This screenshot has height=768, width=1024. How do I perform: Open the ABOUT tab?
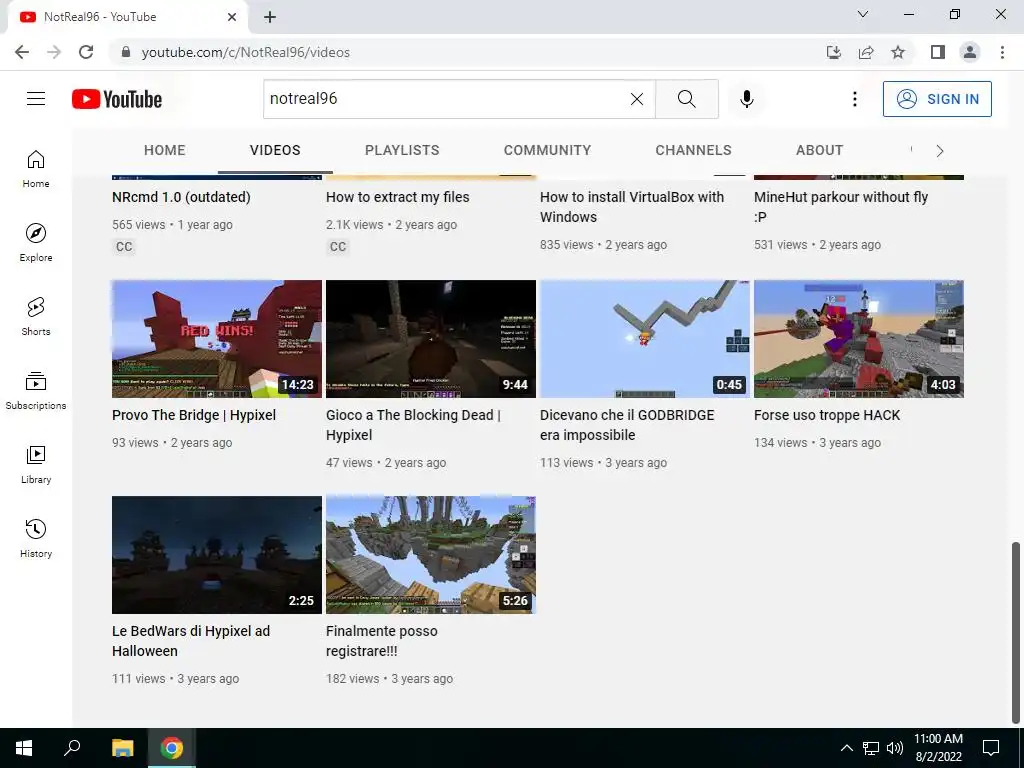coord(820,150)
